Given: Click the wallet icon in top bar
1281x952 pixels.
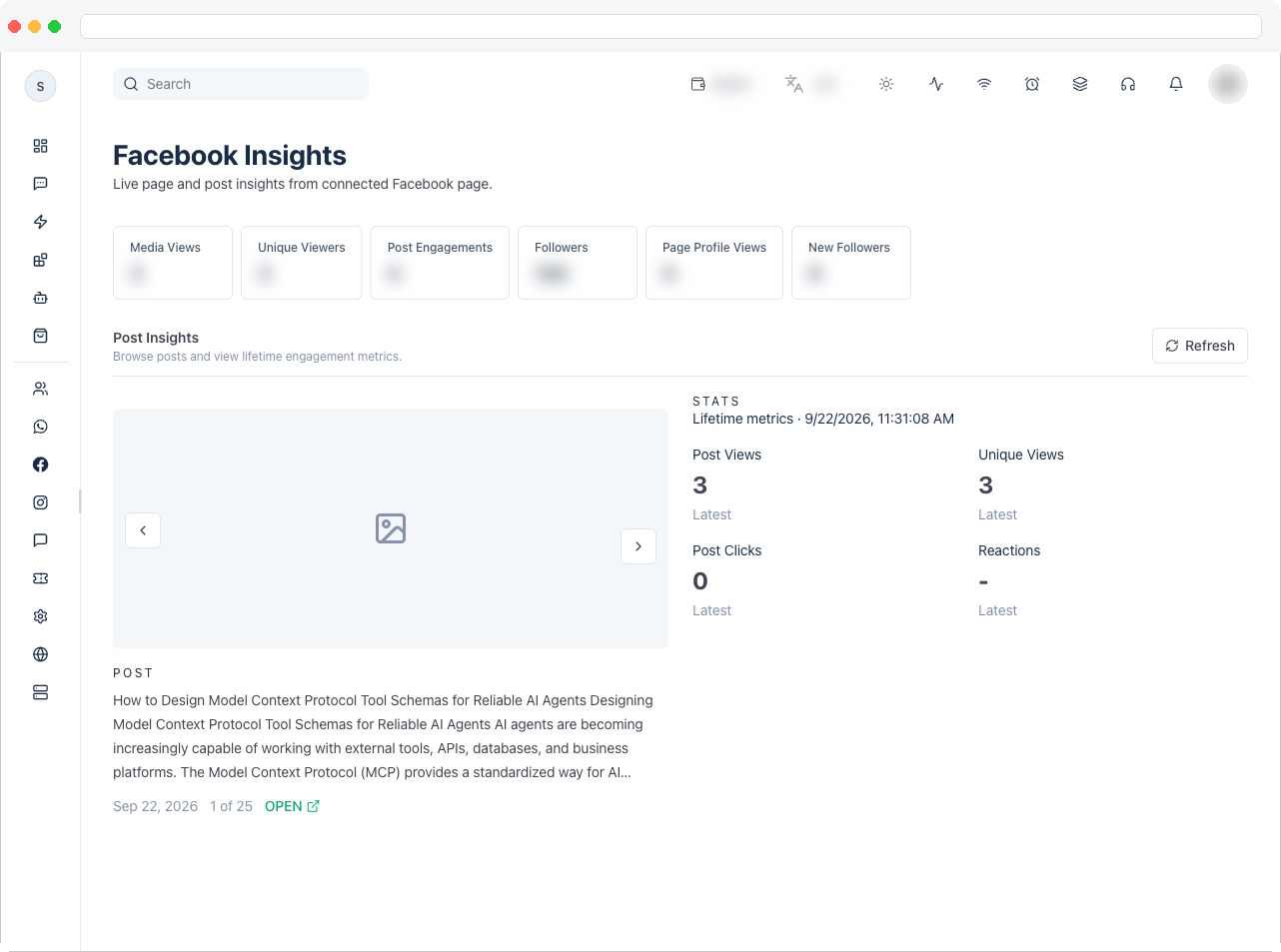Looking at the screenshot, I should [698, 84].
